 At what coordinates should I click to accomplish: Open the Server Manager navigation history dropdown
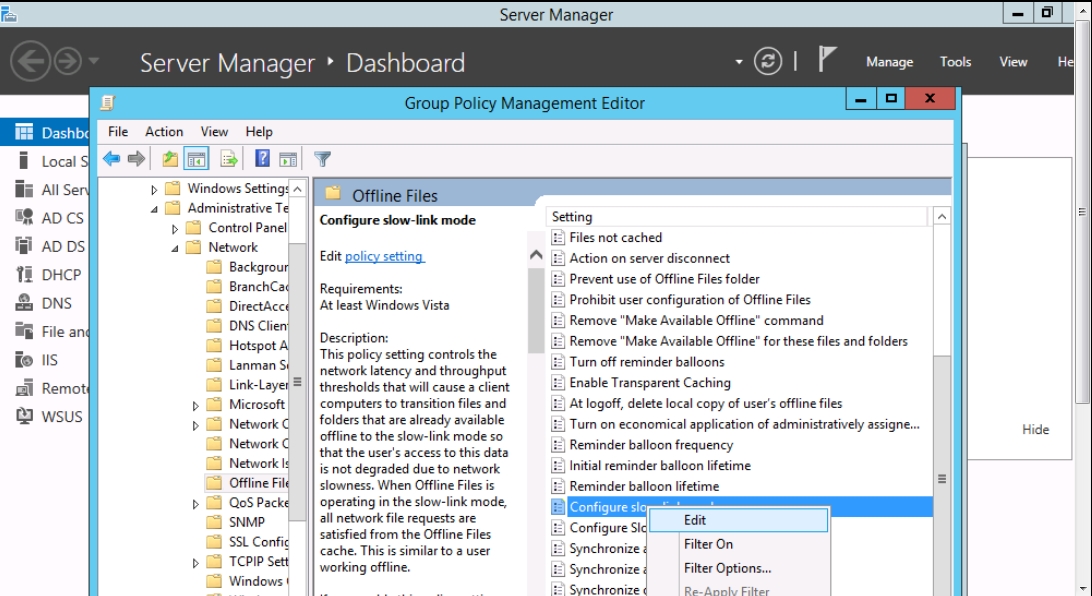coord(94,61)
